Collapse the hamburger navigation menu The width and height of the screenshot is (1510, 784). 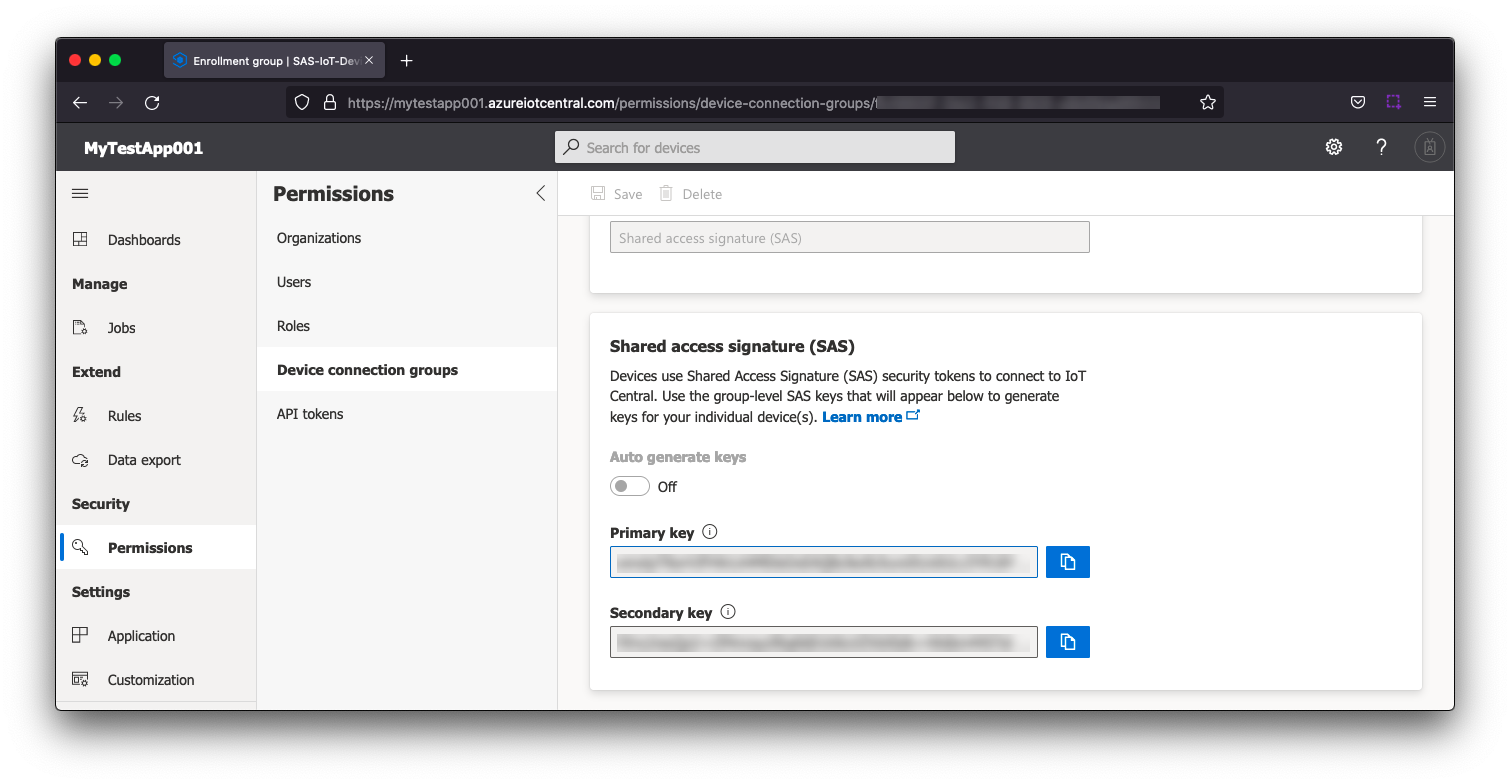click(81, 194)
